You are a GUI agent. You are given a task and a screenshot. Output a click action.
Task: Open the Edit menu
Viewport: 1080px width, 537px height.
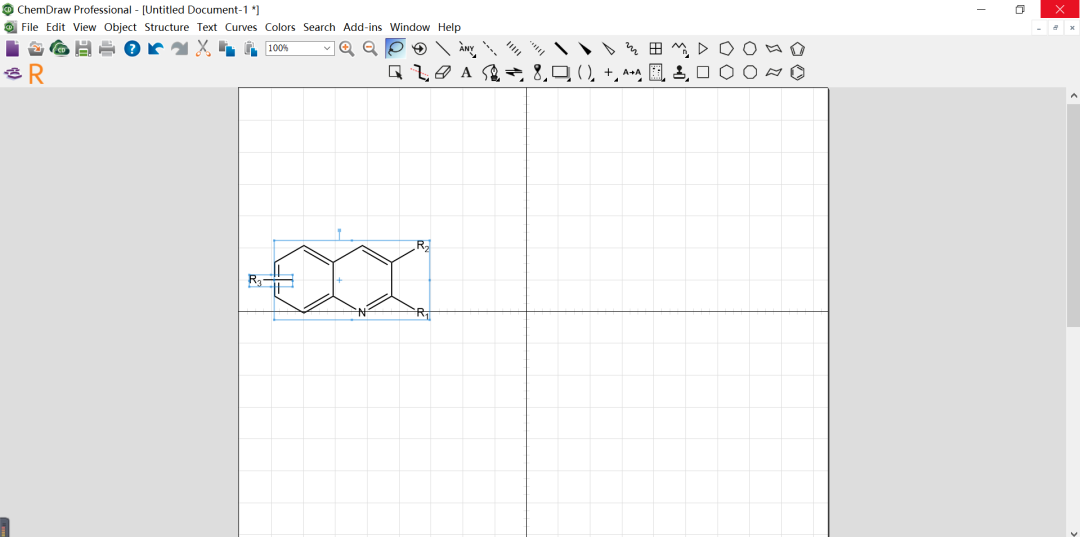pos(56,28)
